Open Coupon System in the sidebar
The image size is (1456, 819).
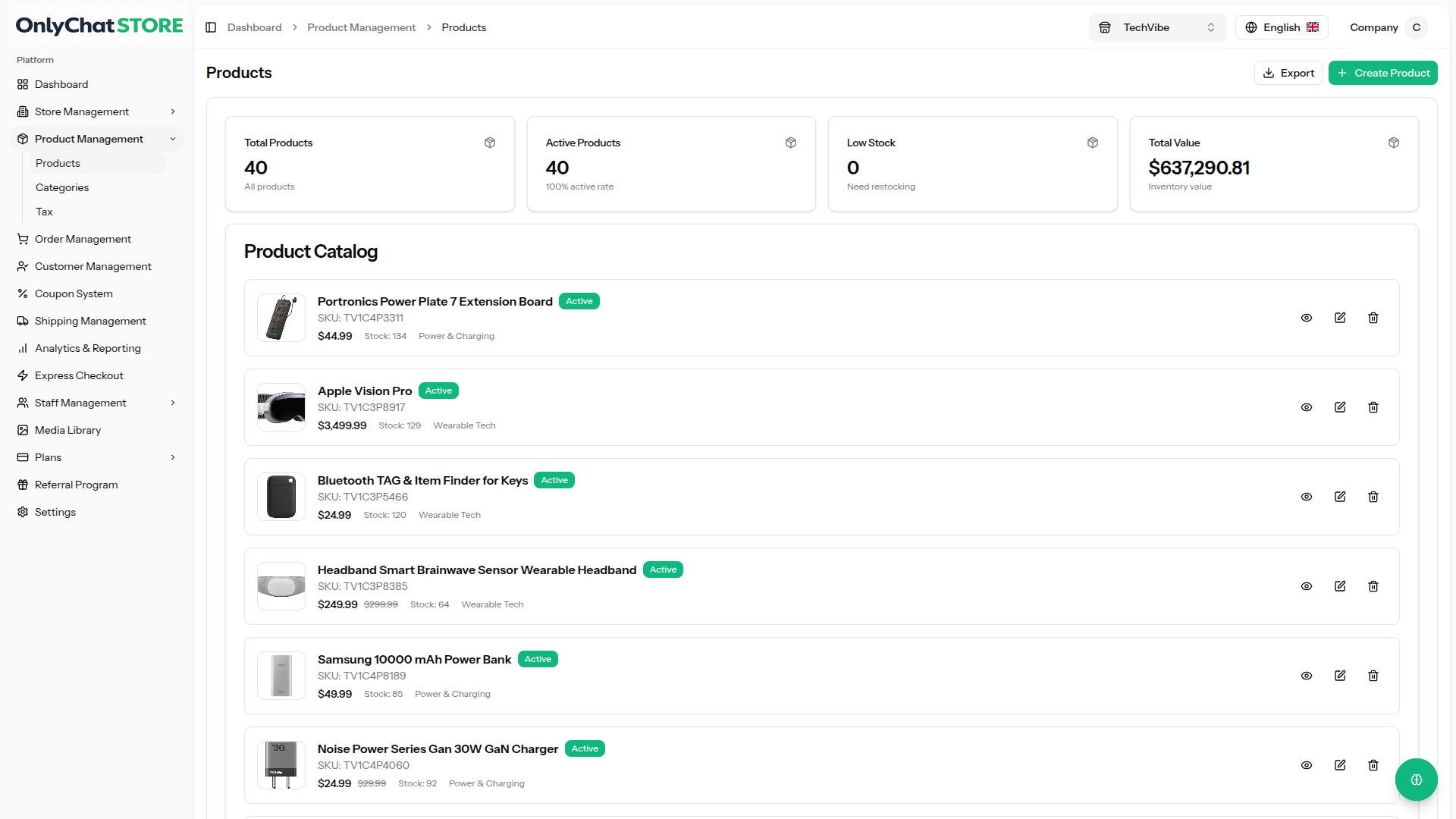pyautogui.click(x=96, y=293)
